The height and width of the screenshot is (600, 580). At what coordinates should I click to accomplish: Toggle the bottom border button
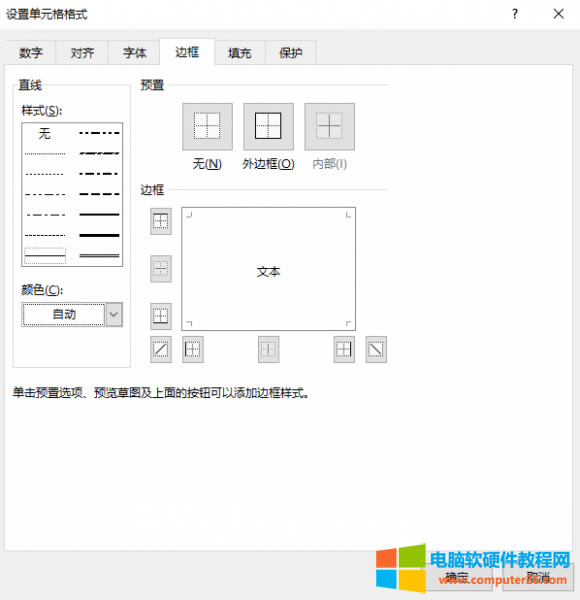pos(161,316)
